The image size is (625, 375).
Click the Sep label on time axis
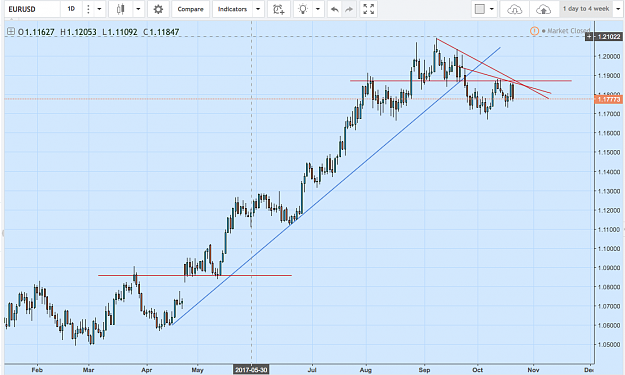pos(424,370)
